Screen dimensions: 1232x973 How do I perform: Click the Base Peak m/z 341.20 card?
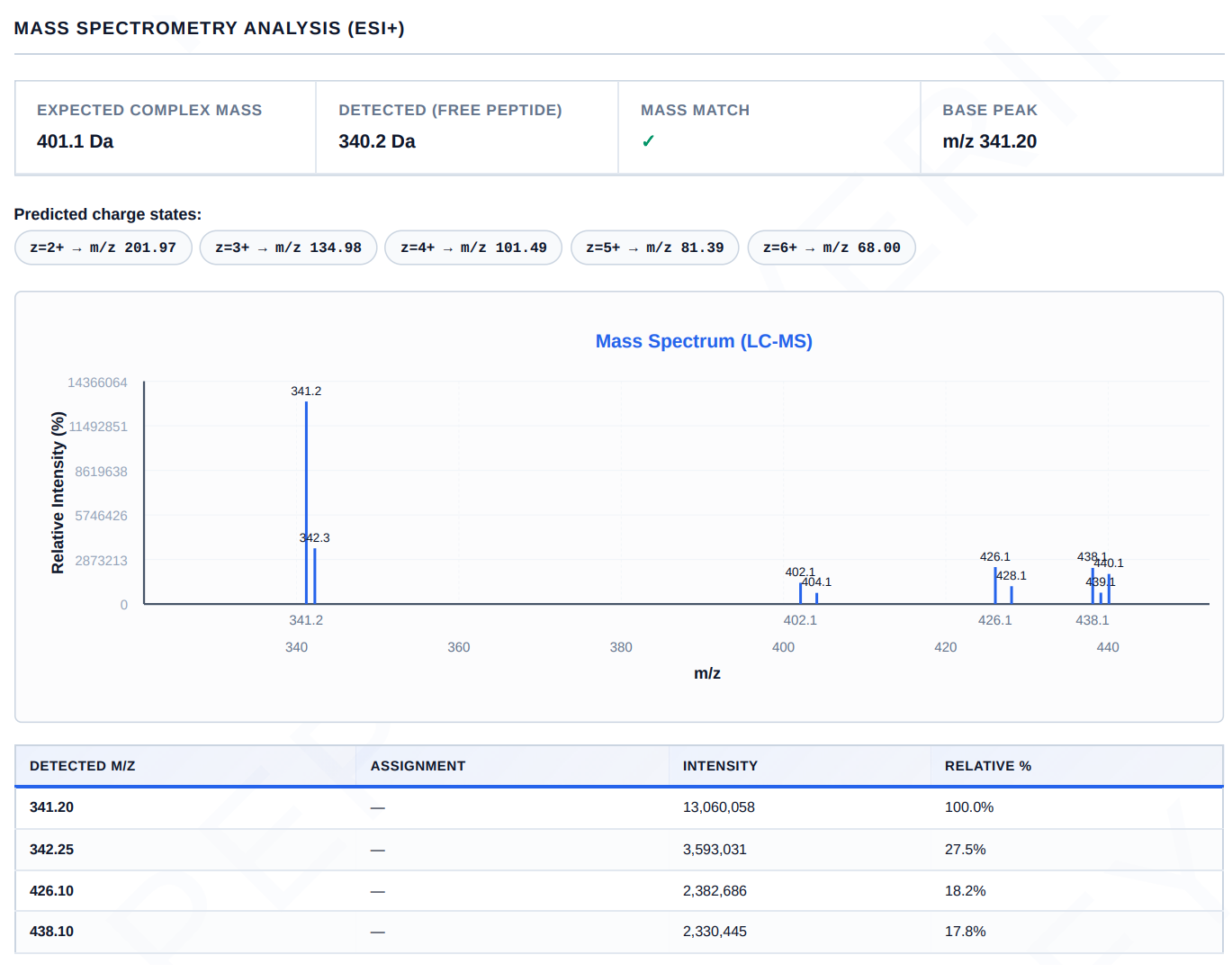point(1072,128)
